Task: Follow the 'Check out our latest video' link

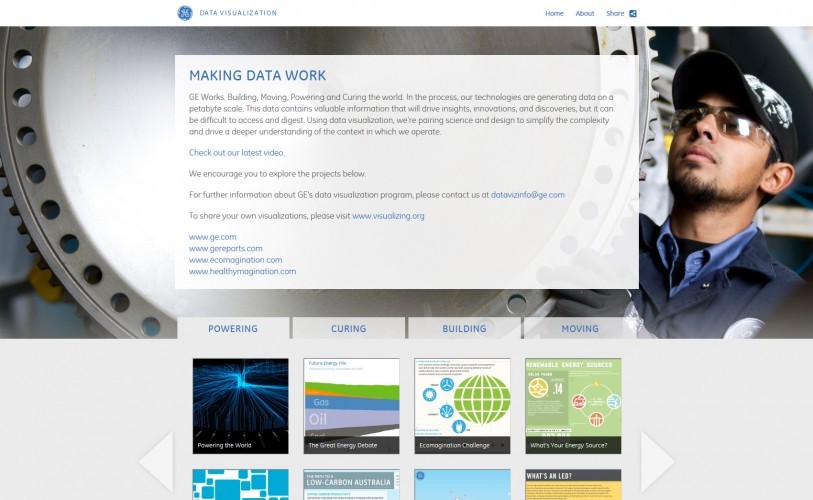Action: (x=236, y=152)
